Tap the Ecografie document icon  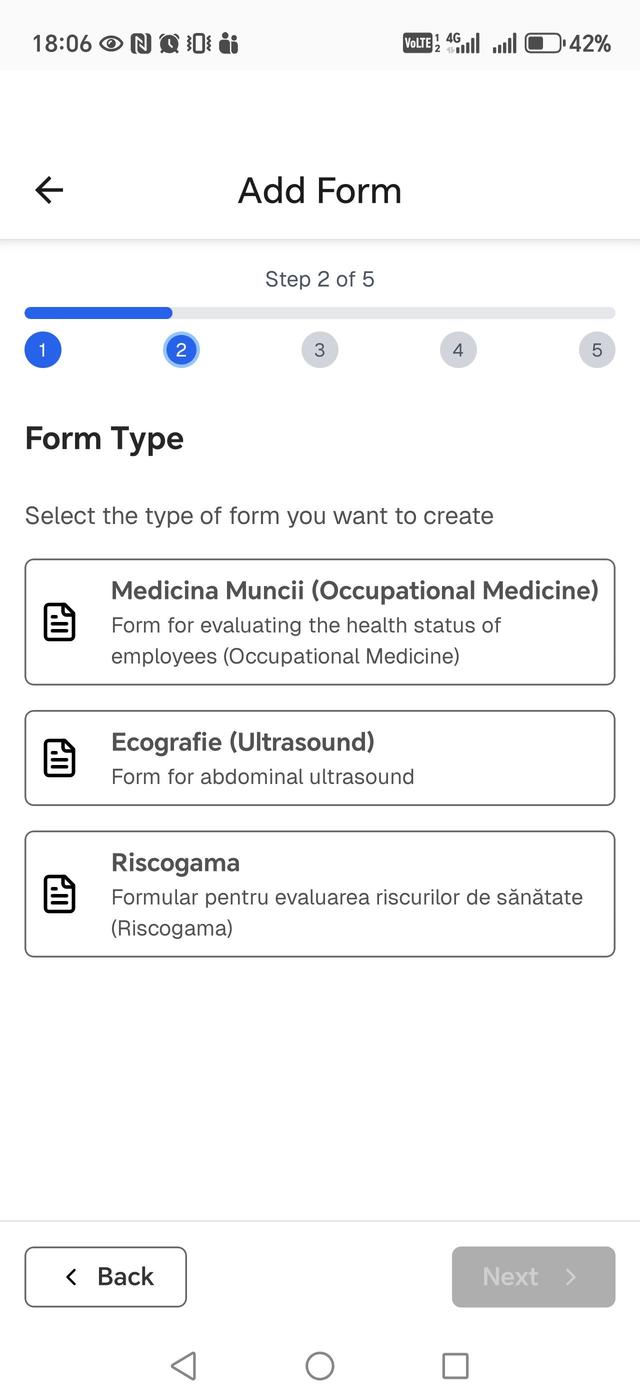[60, 758]
